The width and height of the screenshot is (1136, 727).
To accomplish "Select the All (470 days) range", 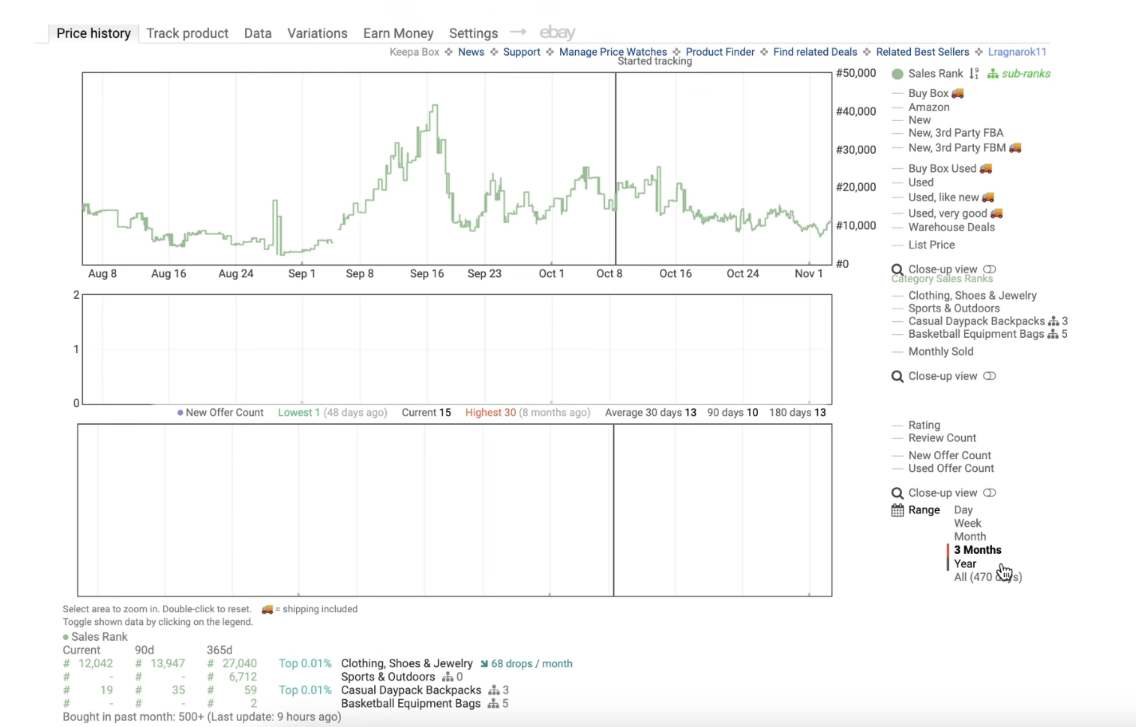I will click(x=988, y=578).
